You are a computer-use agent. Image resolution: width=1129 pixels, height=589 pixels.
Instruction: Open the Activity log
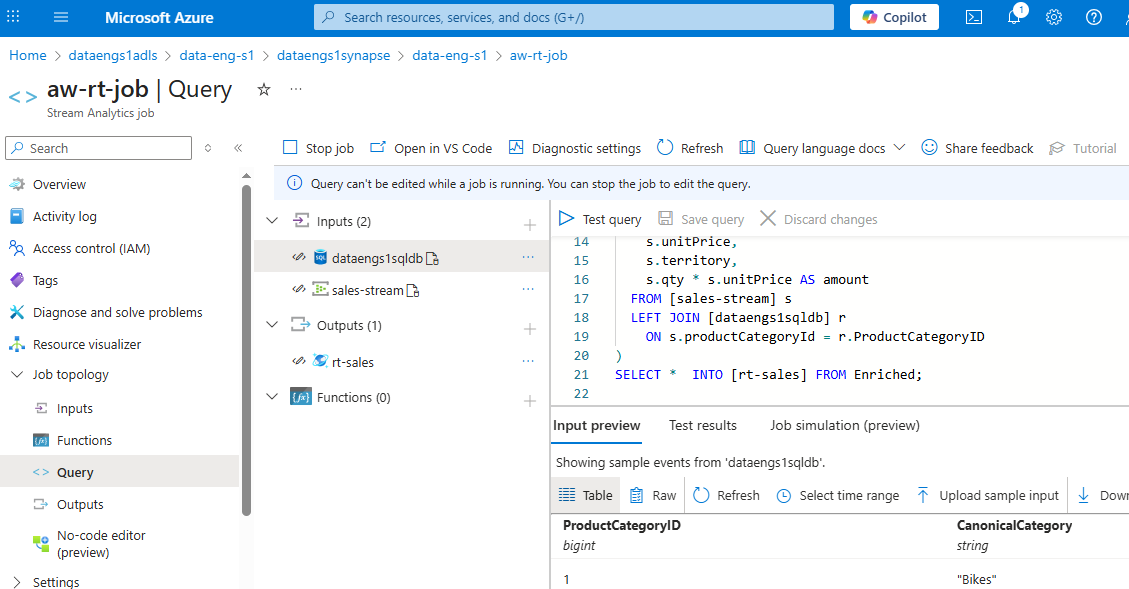click(x=65, y=216)
